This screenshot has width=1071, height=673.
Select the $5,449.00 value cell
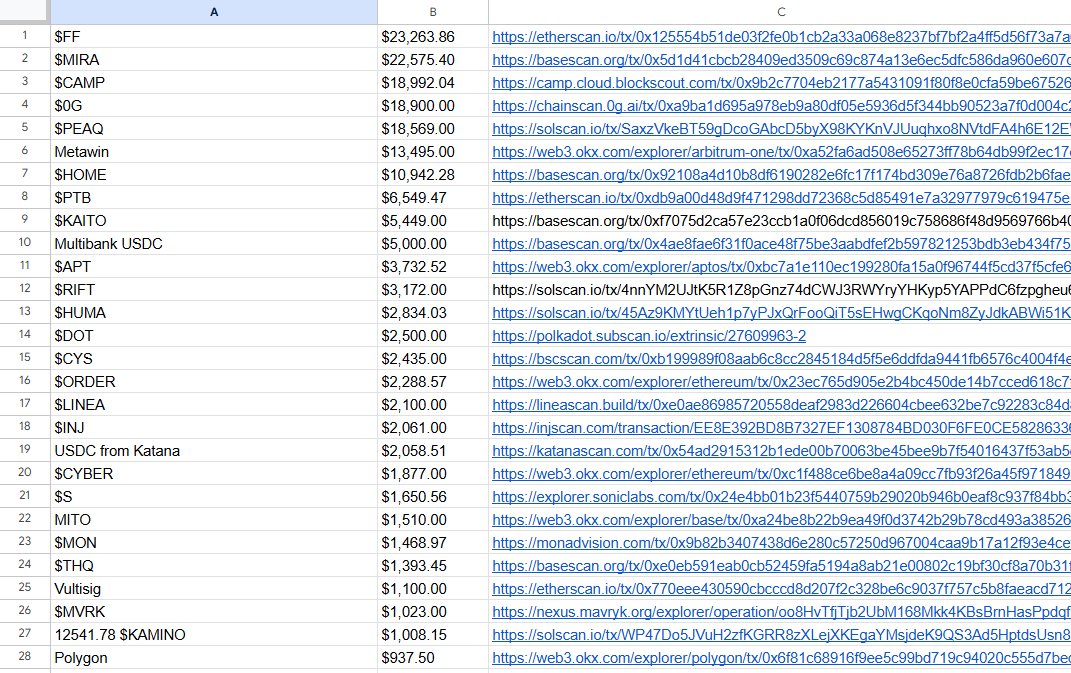(x=433, y=221)
